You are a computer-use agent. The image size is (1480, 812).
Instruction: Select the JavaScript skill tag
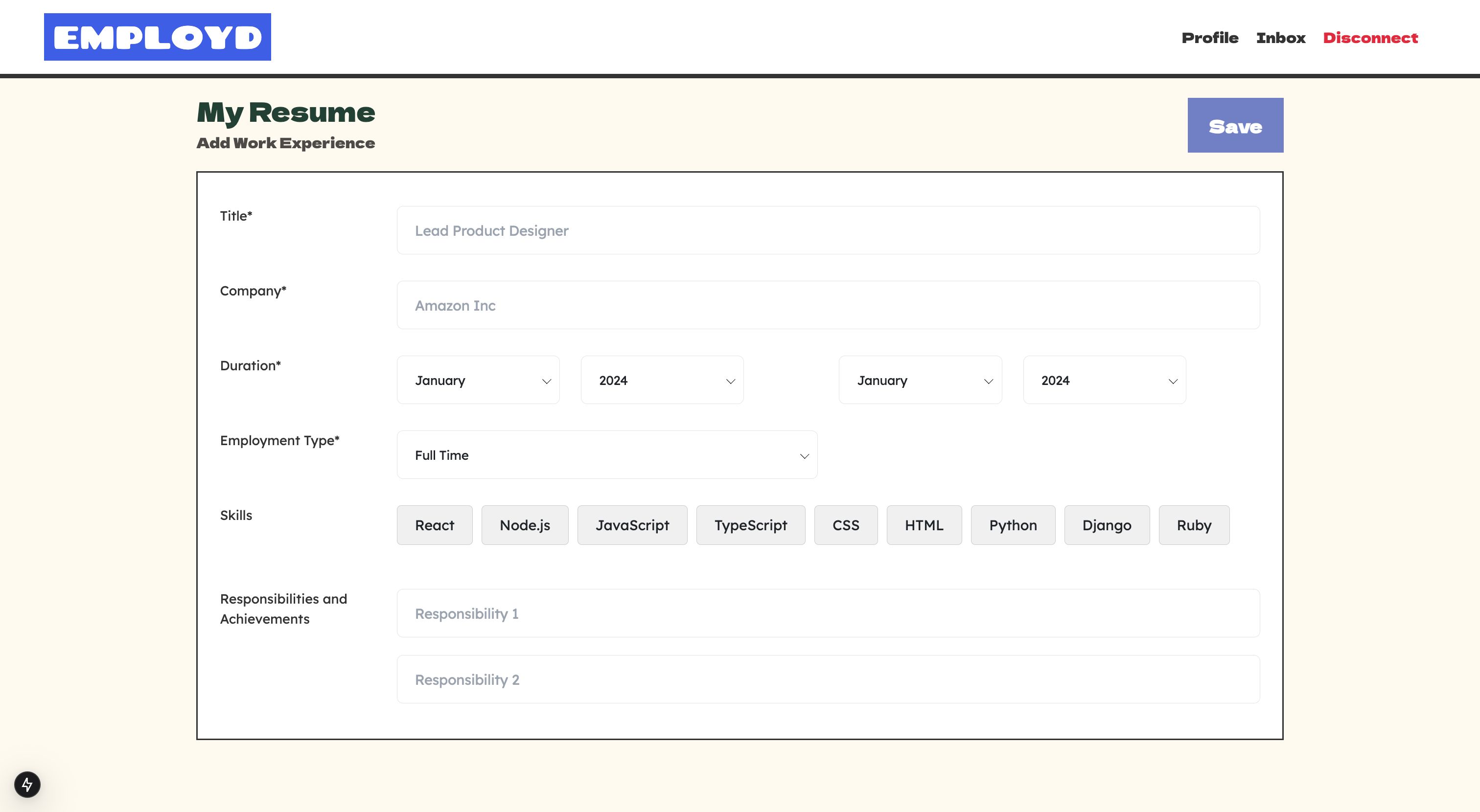tap(632, 525)
